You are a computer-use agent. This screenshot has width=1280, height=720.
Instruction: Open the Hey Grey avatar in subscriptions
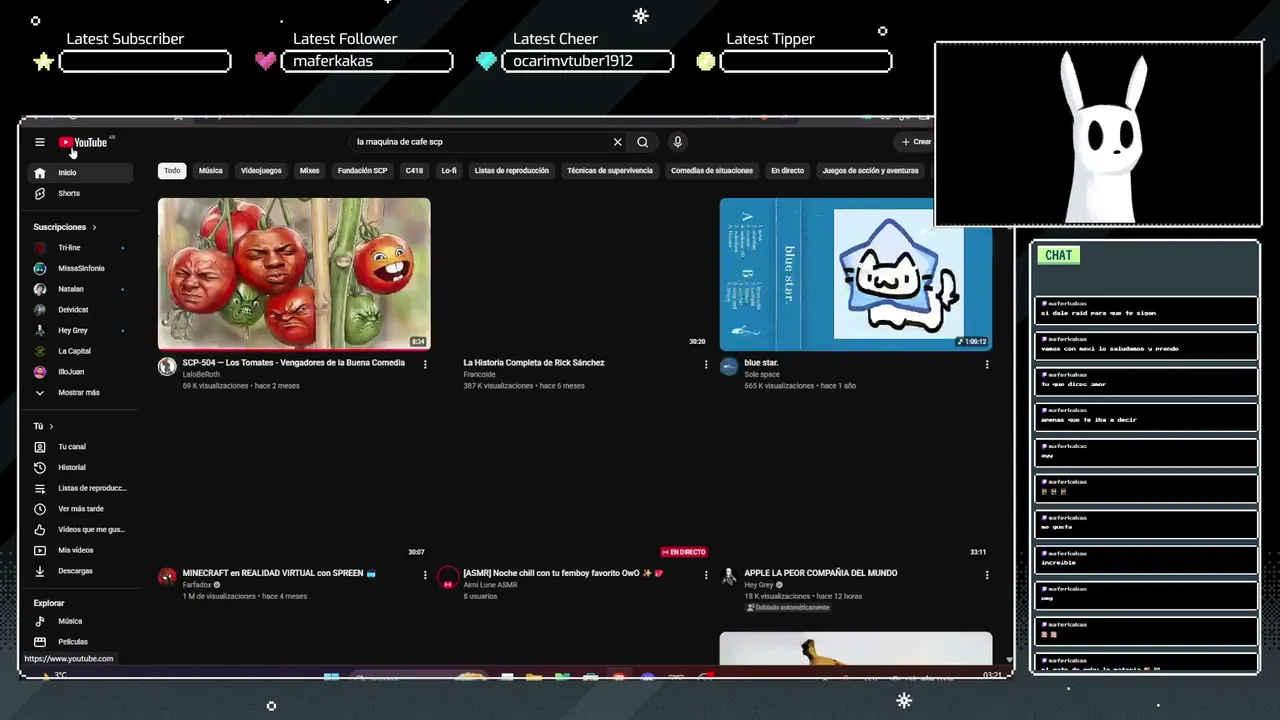[x=40, y=330]
